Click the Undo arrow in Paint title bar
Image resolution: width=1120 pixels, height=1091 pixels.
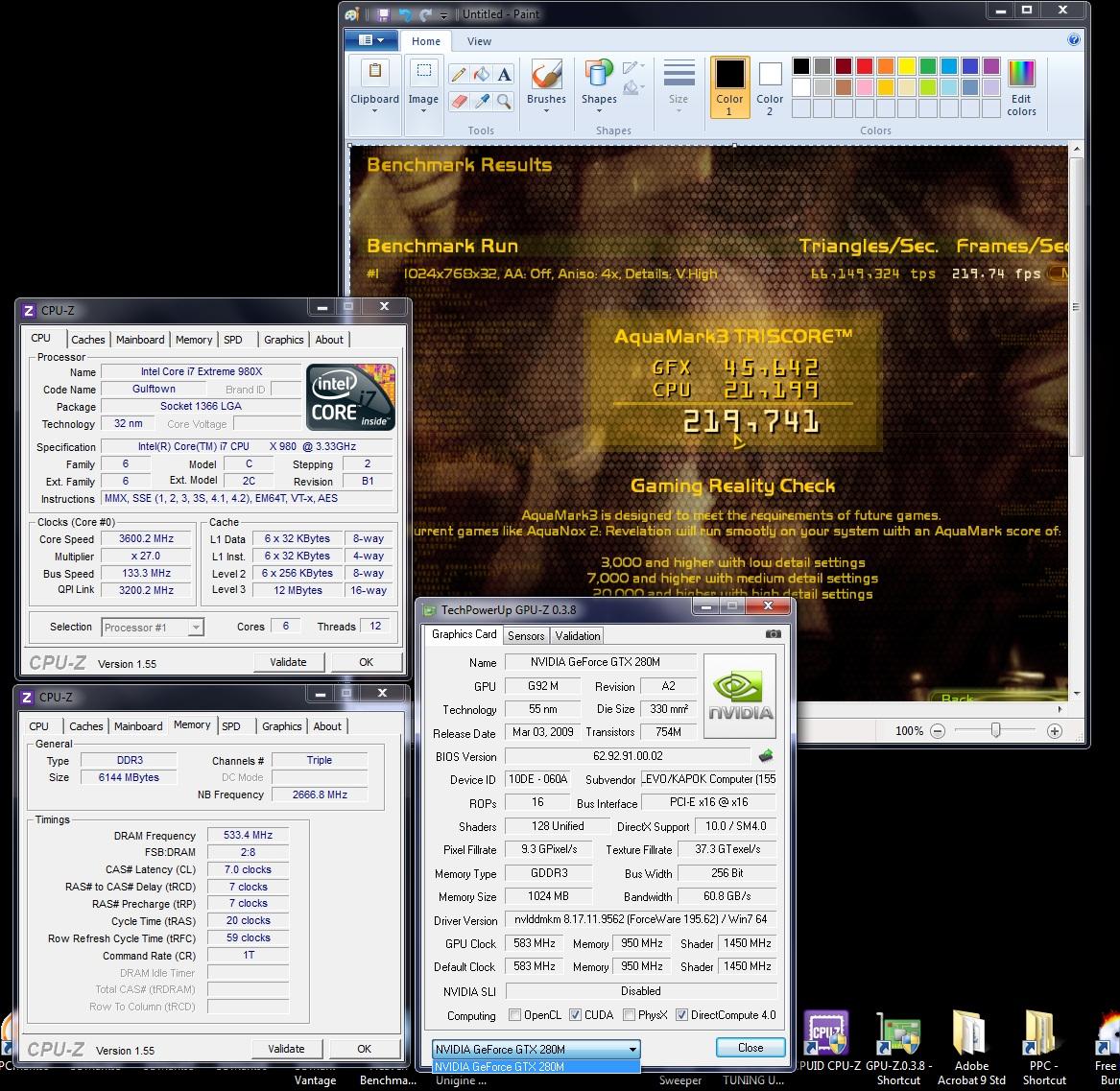pyautogui.click(x=405, y=14)
